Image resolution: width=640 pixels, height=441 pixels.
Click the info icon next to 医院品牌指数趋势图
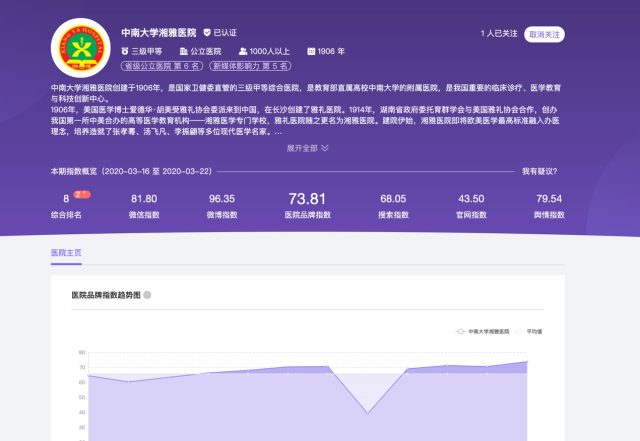click(x=147, y=295)
